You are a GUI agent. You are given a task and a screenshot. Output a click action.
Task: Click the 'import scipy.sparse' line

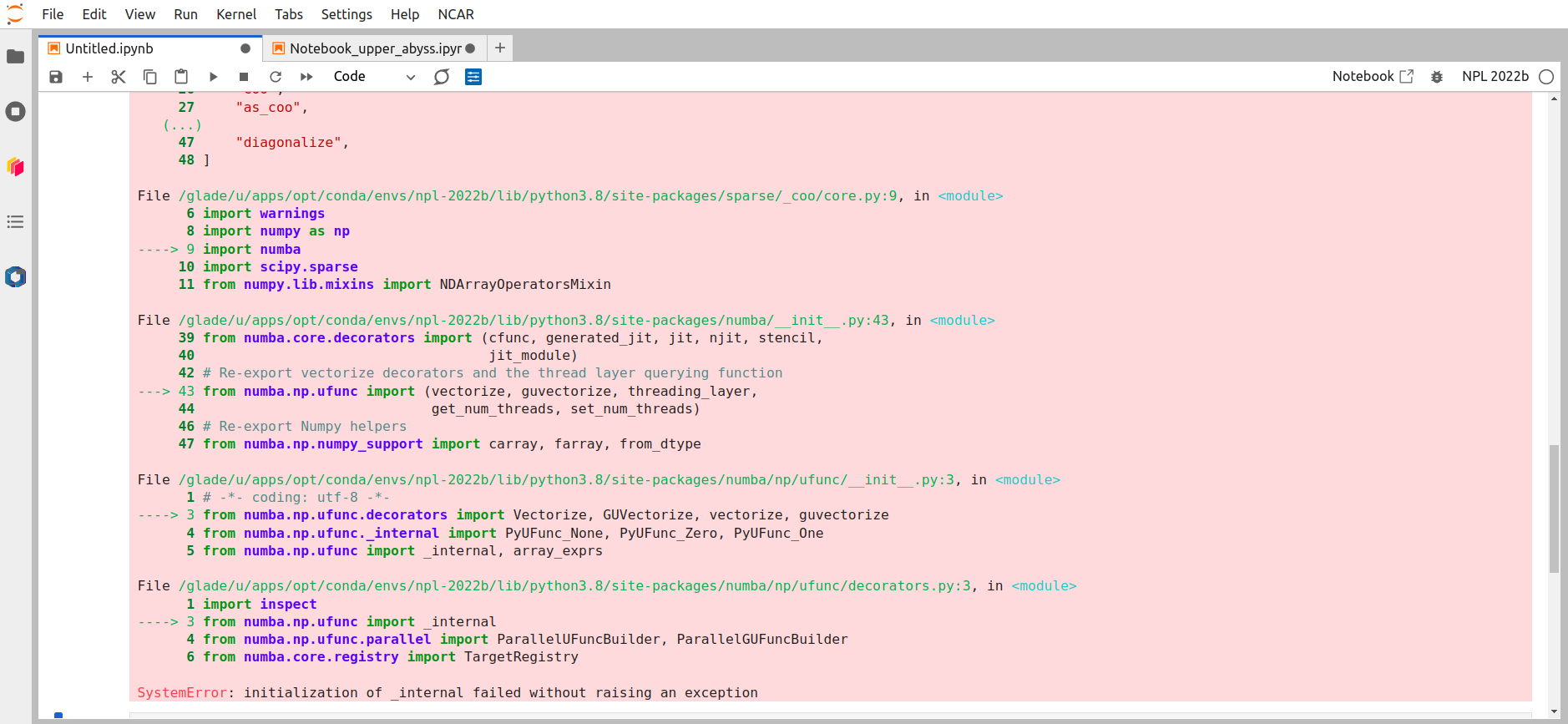[281, 267]
